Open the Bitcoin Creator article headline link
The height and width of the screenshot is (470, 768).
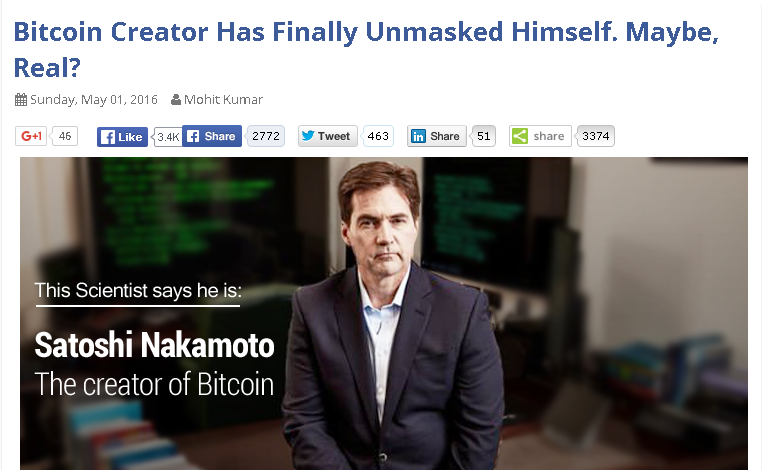pyautogui.click(x=366, y=49)
